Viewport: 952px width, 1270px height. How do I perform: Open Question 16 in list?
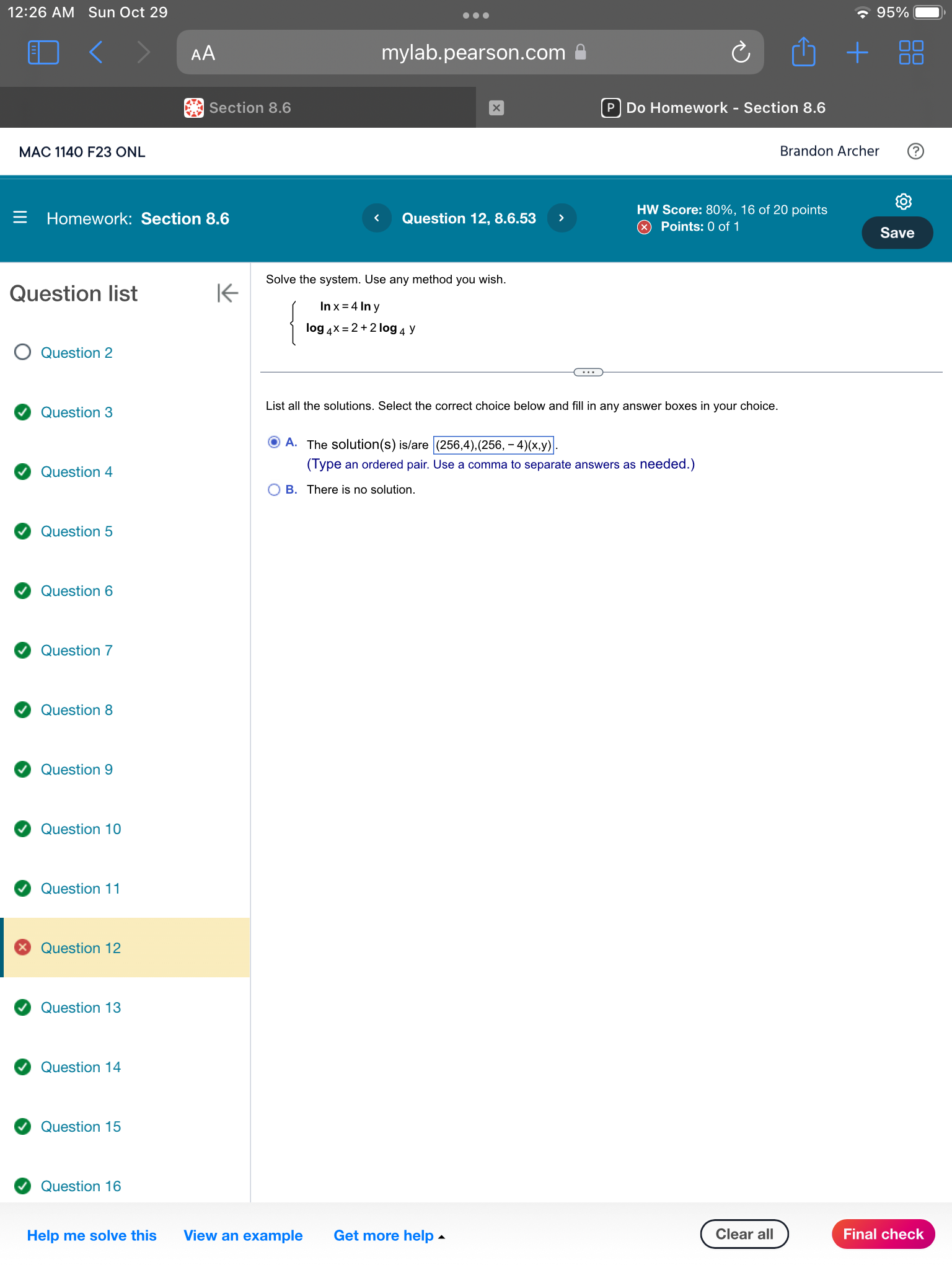(x=81, y=1186)
